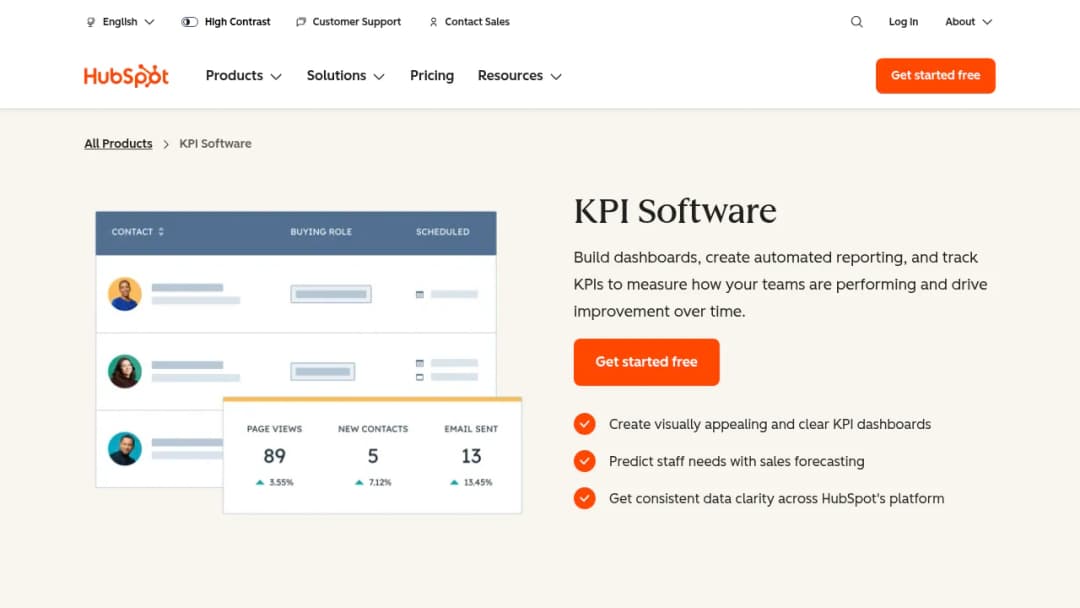
Task: Click the PAGE VIEWS value 89
Action: click(x=274, y=457)
